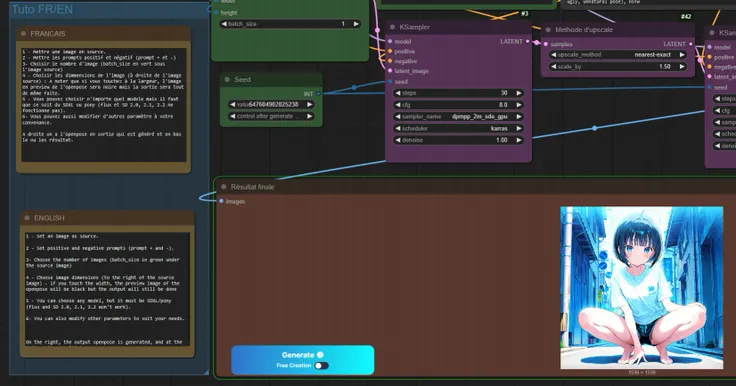The height and width of the screenshot is (386, 736).
Task: Collapse the Methode d'upscale node
Action: [548, 30]
